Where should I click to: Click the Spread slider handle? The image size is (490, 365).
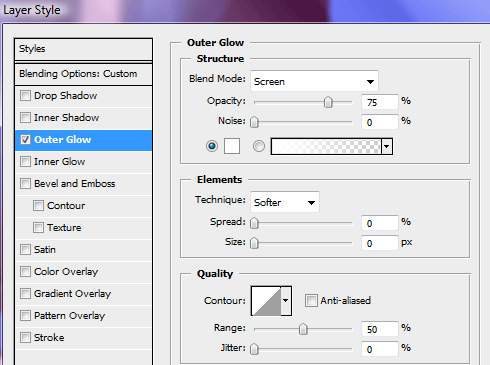[x=254, y=223]
